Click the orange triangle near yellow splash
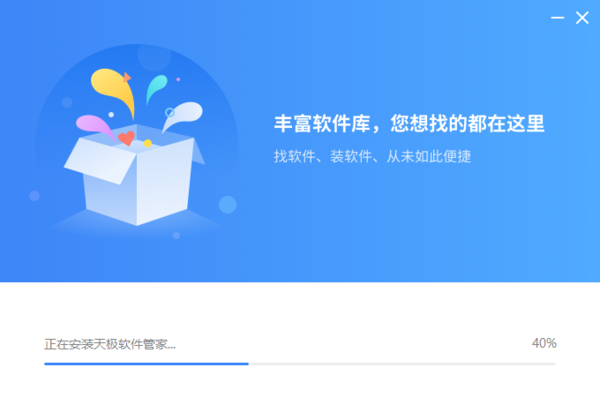The image size is (600, 420). [127, 77]
